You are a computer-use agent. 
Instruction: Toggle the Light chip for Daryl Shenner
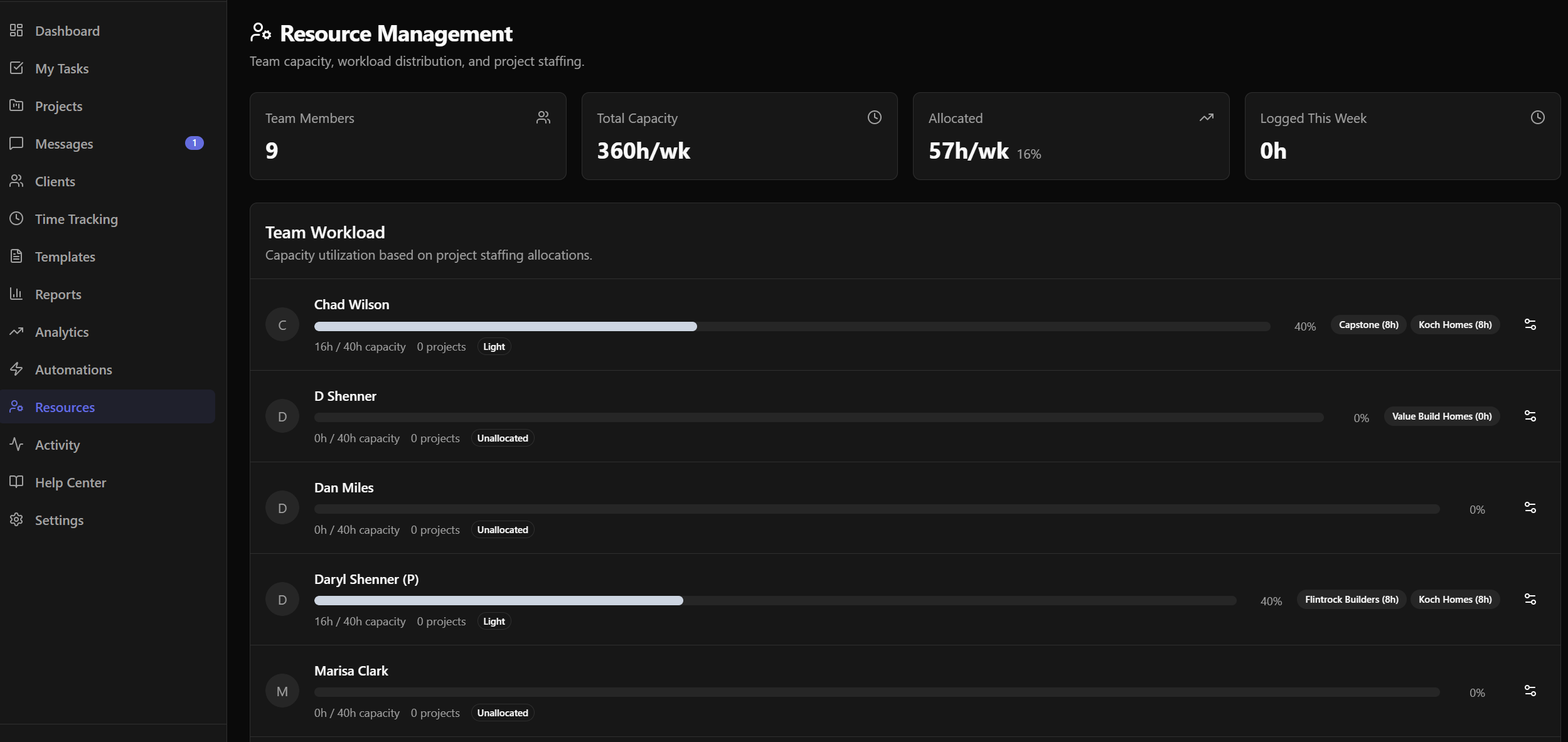[x=493, y=621]
